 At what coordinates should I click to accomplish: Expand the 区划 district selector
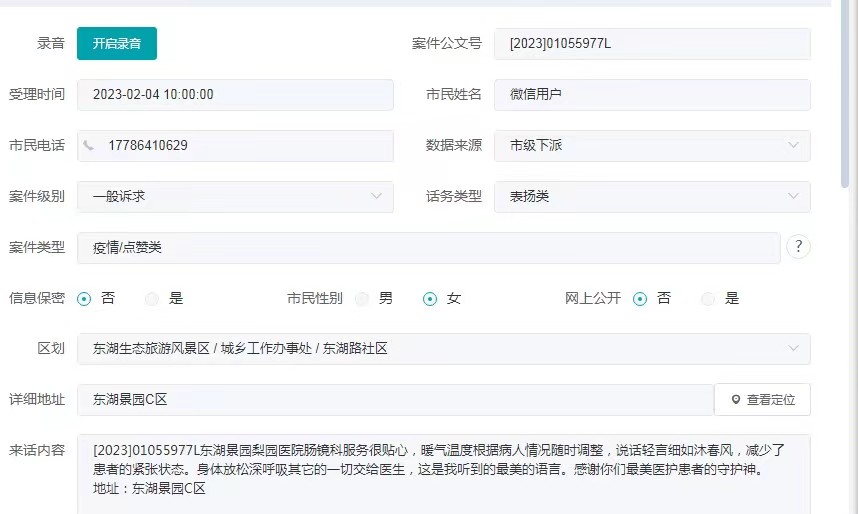[x=443, y=349]
